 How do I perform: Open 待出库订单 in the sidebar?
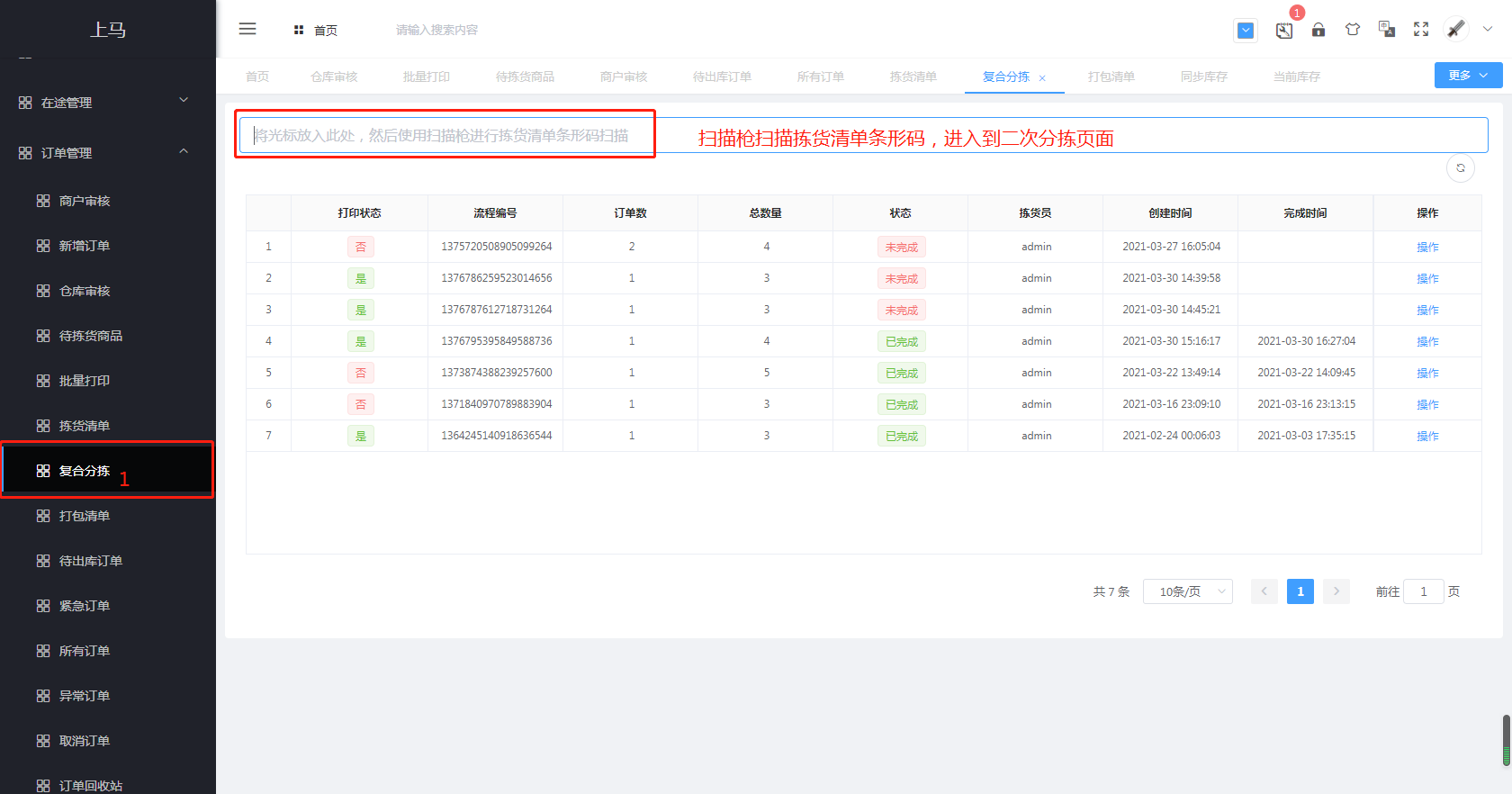(x=108, y=561)
